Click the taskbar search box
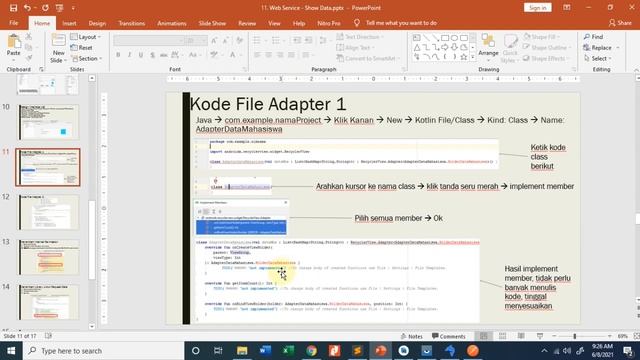This screenshot has width=640, height=360. tap(104, 351)
